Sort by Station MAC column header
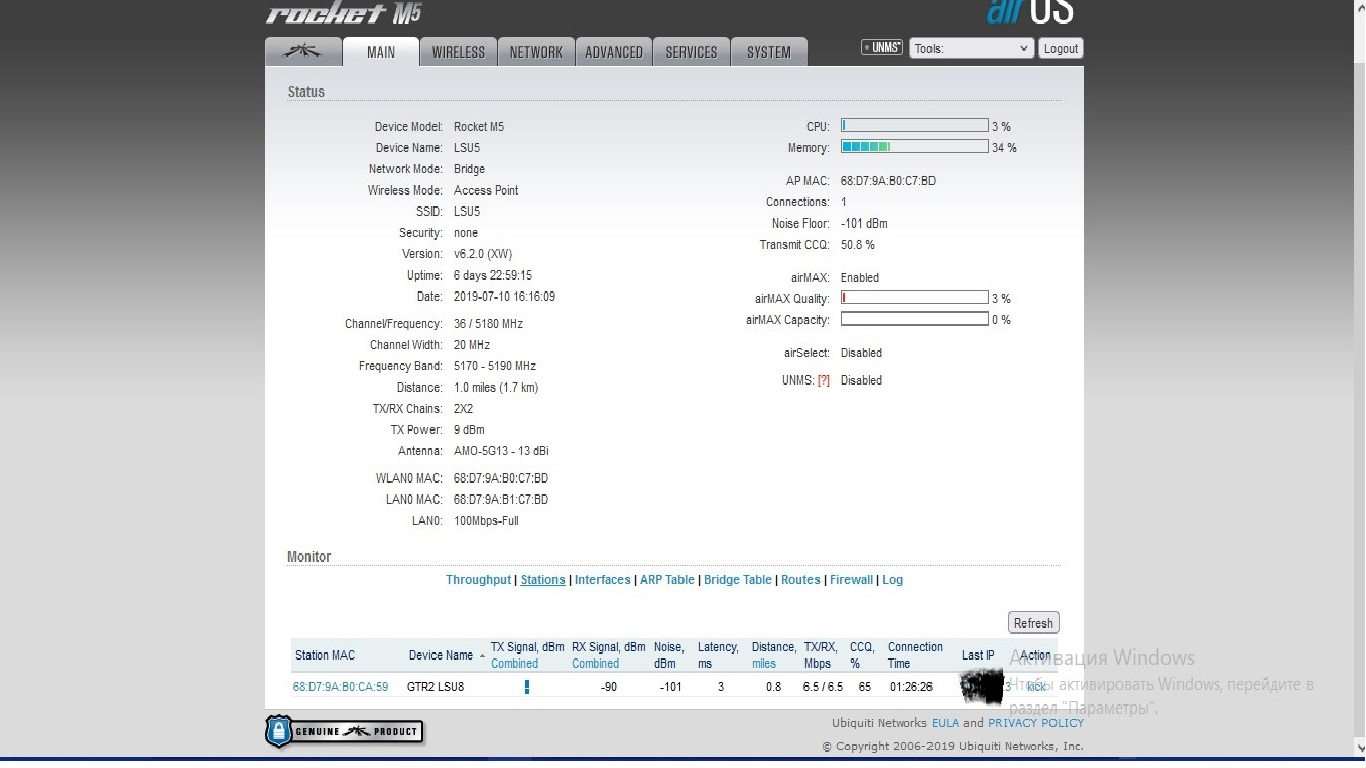 pyautogui.click(x=325, y=655)
